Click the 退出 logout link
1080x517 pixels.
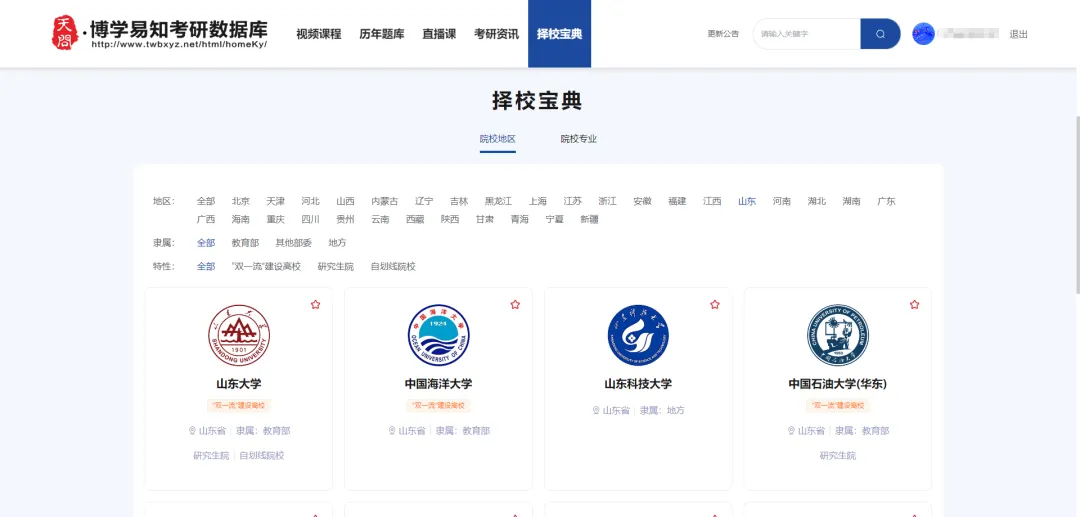tap(1018, 34)
